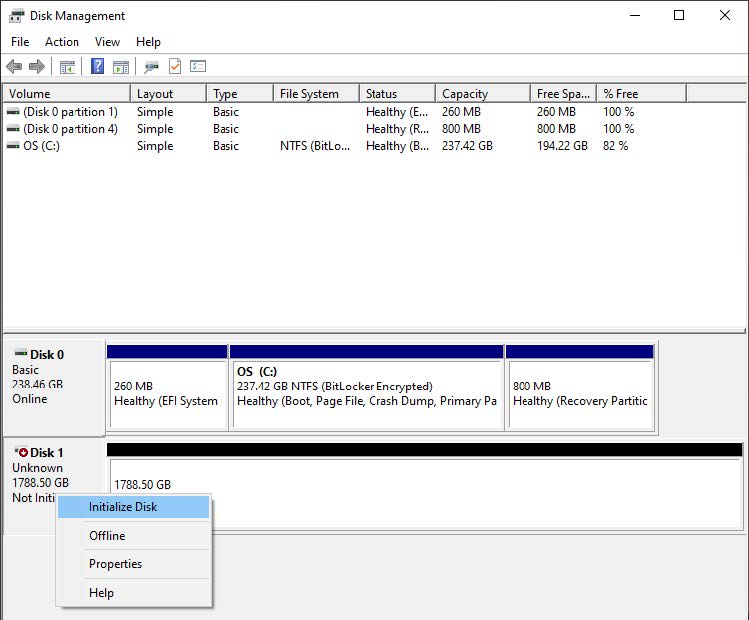Viewport: 749px width, 620px height.
Task: Open the File menu
Action: pyautogui.click(x=20, y=42)
